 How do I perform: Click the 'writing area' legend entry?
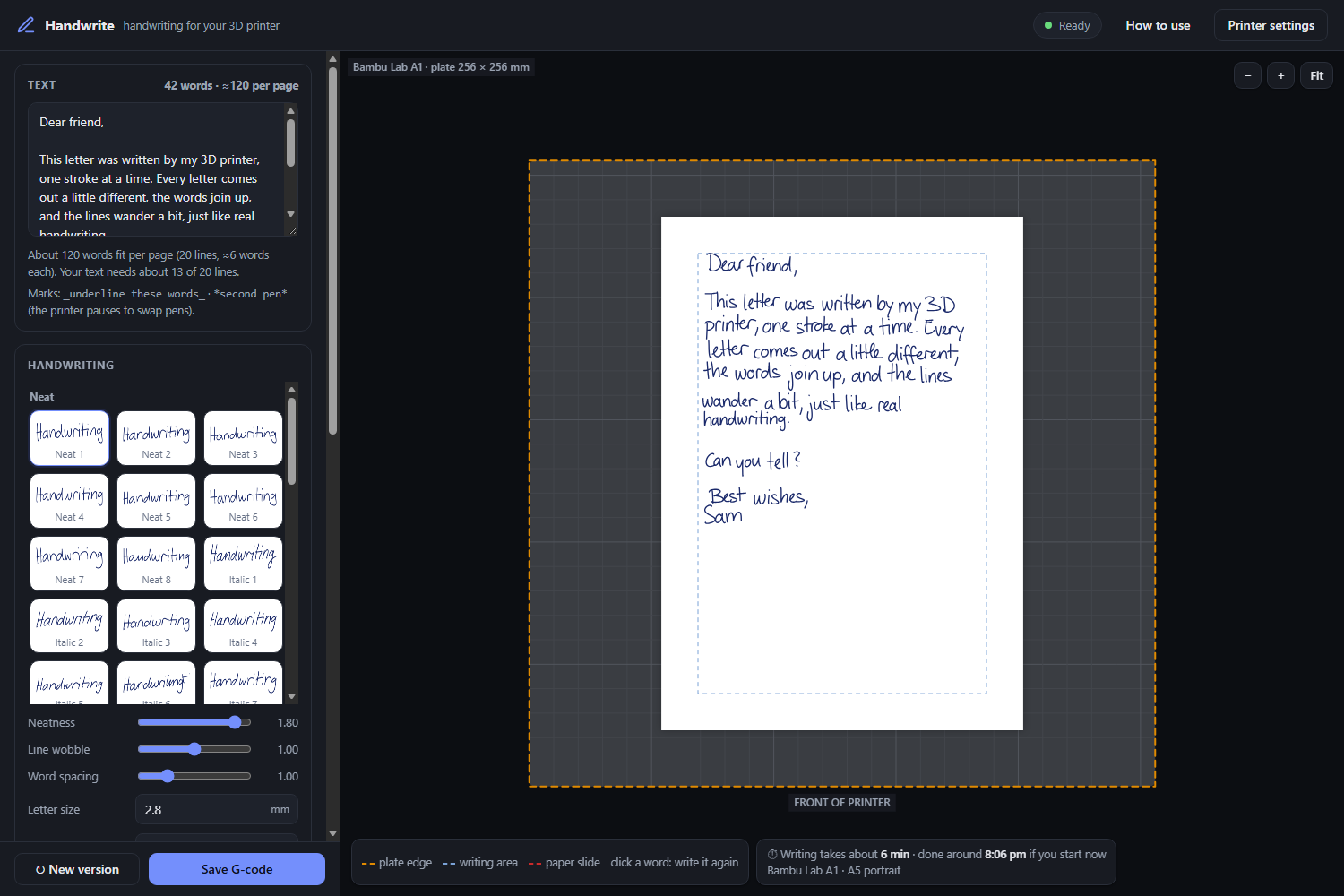(x=480, y=863)
